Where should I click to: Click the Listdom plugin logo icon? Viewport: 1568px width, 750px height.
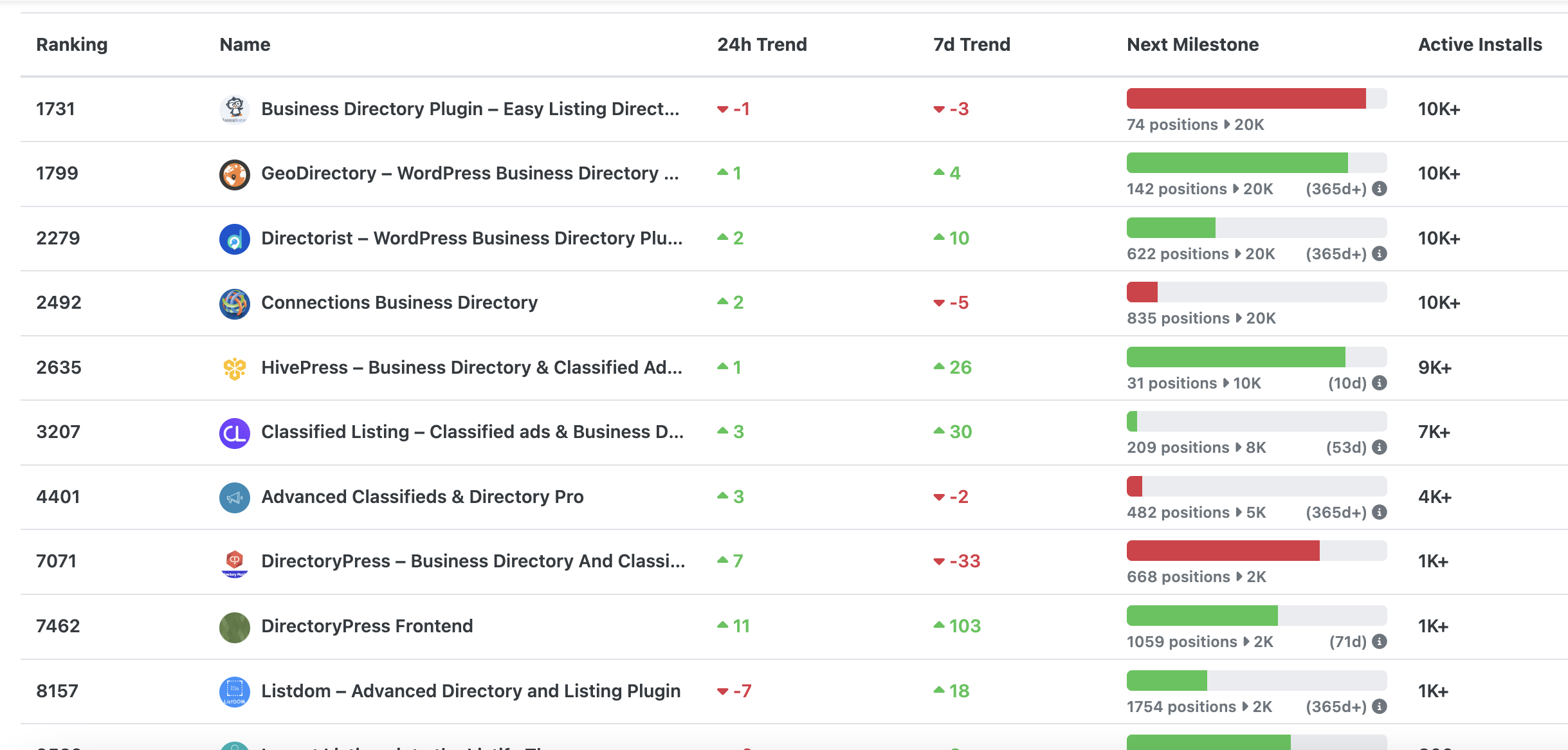[x=235, y=692]
